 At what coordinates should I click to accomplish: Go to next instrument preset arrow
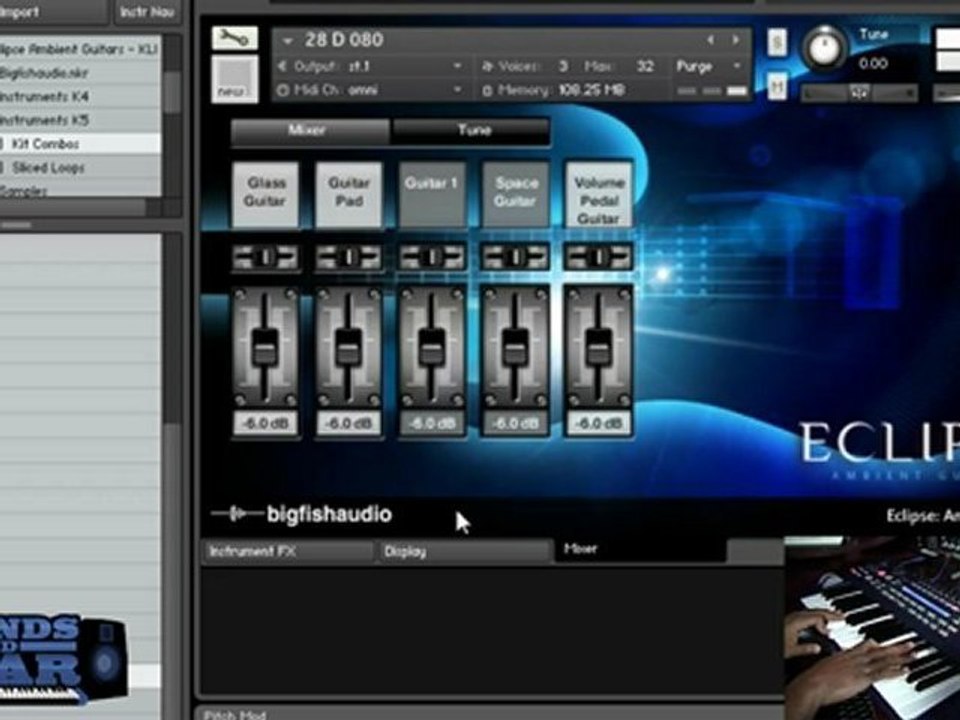735,40
